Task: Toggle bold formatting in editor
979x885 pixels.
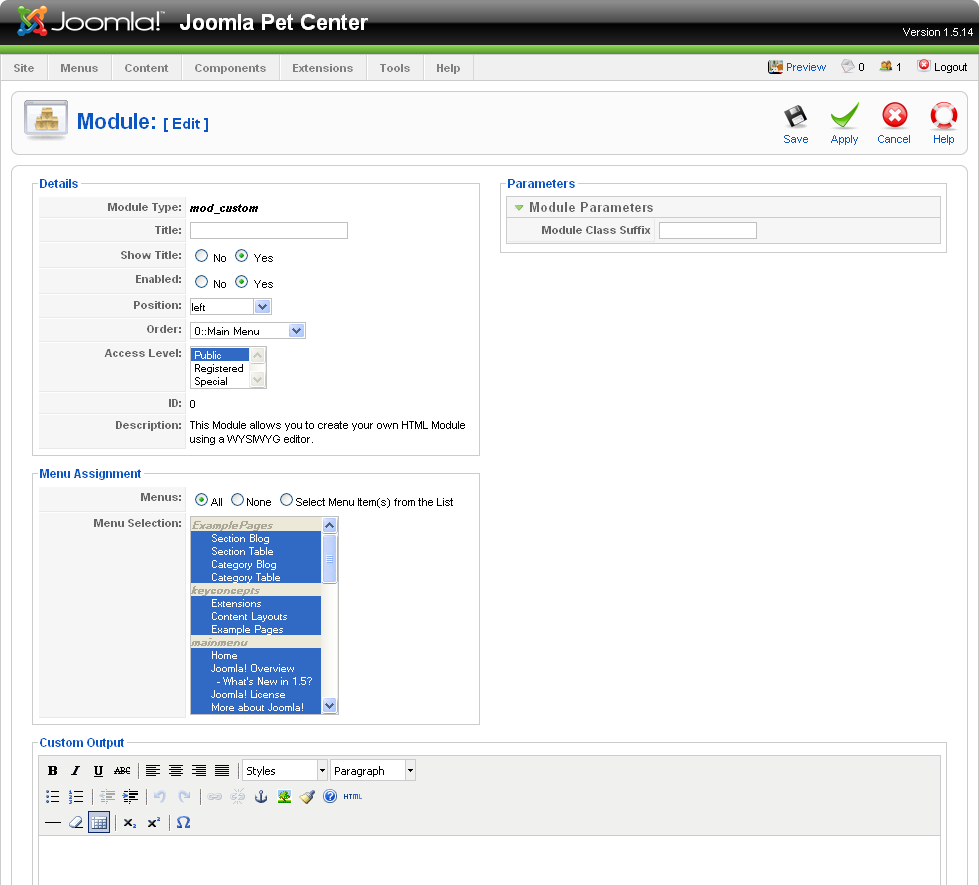Action: pyautogui.click(x=52, y=771)
